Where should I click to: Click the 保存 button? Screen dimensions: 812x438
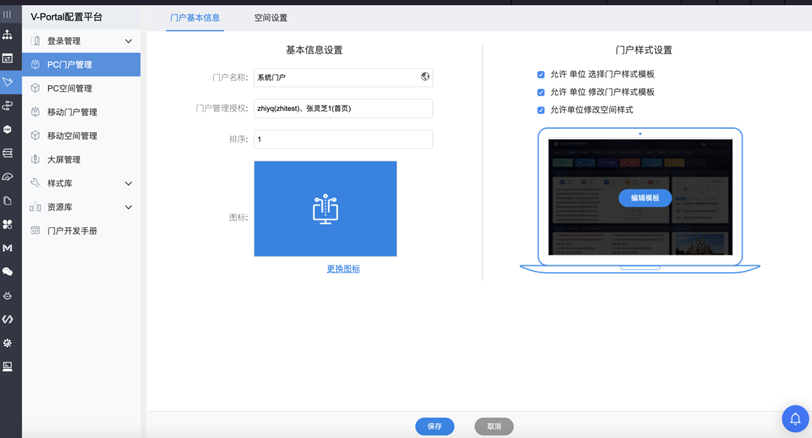[434, 426]
